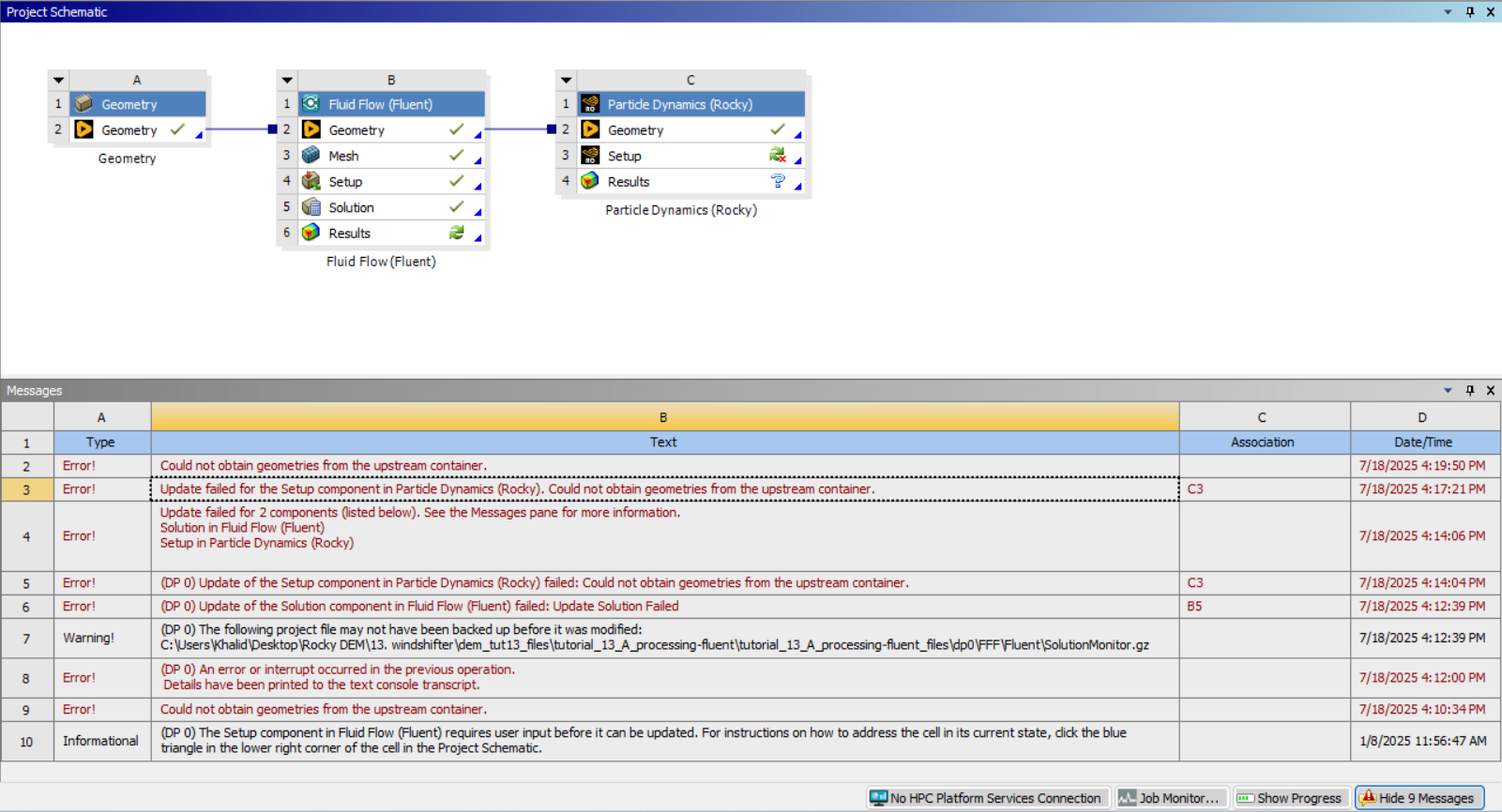Expand quick help triangle on Mesh cell
This screenshot has height=812, width=1502.
pyautogui.click(x=478, y=160)
